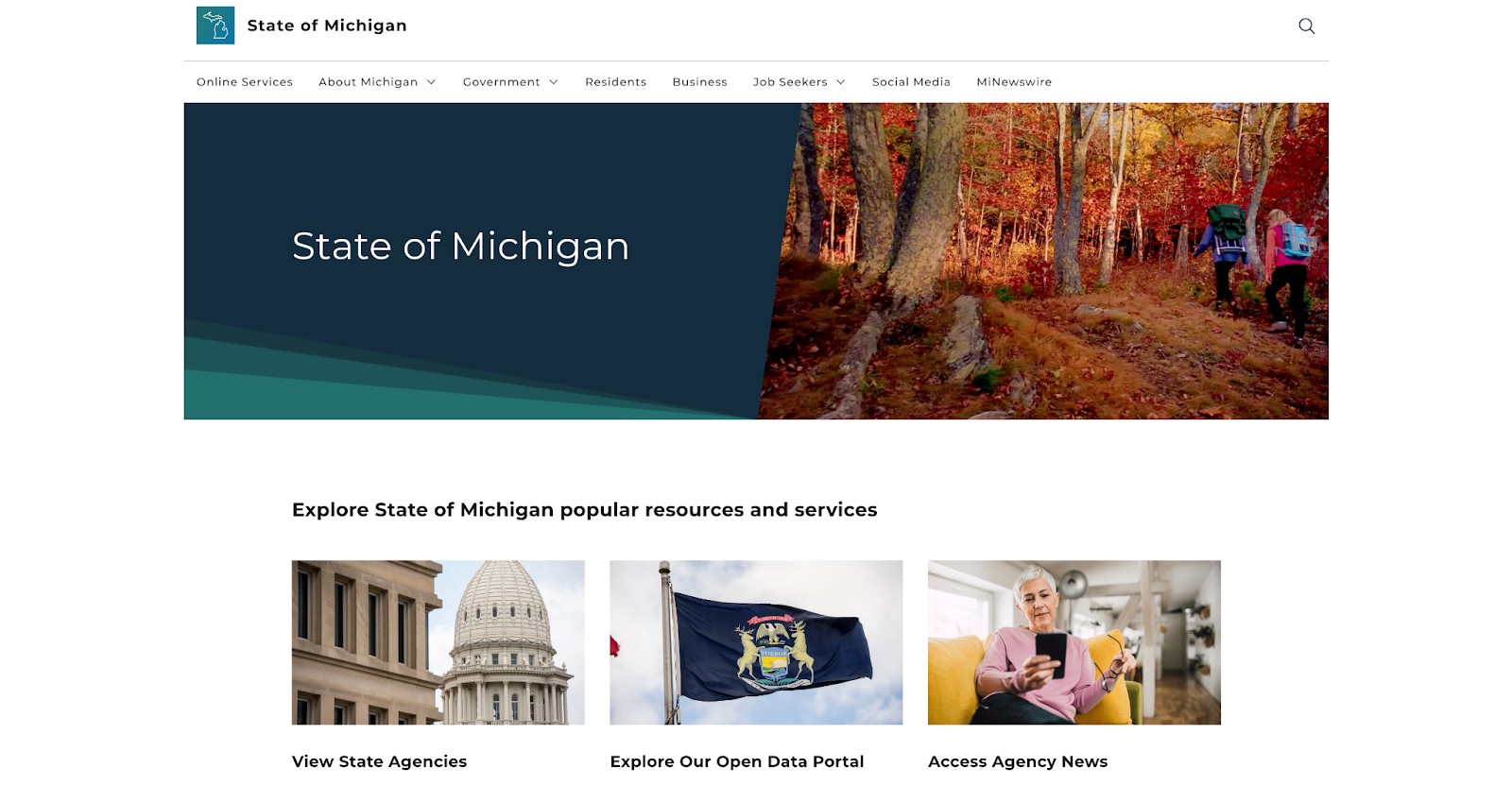Select Residents in the navigation bar
The height and width of the screenshot is (785, 1512).
click(x=615, y=82)
